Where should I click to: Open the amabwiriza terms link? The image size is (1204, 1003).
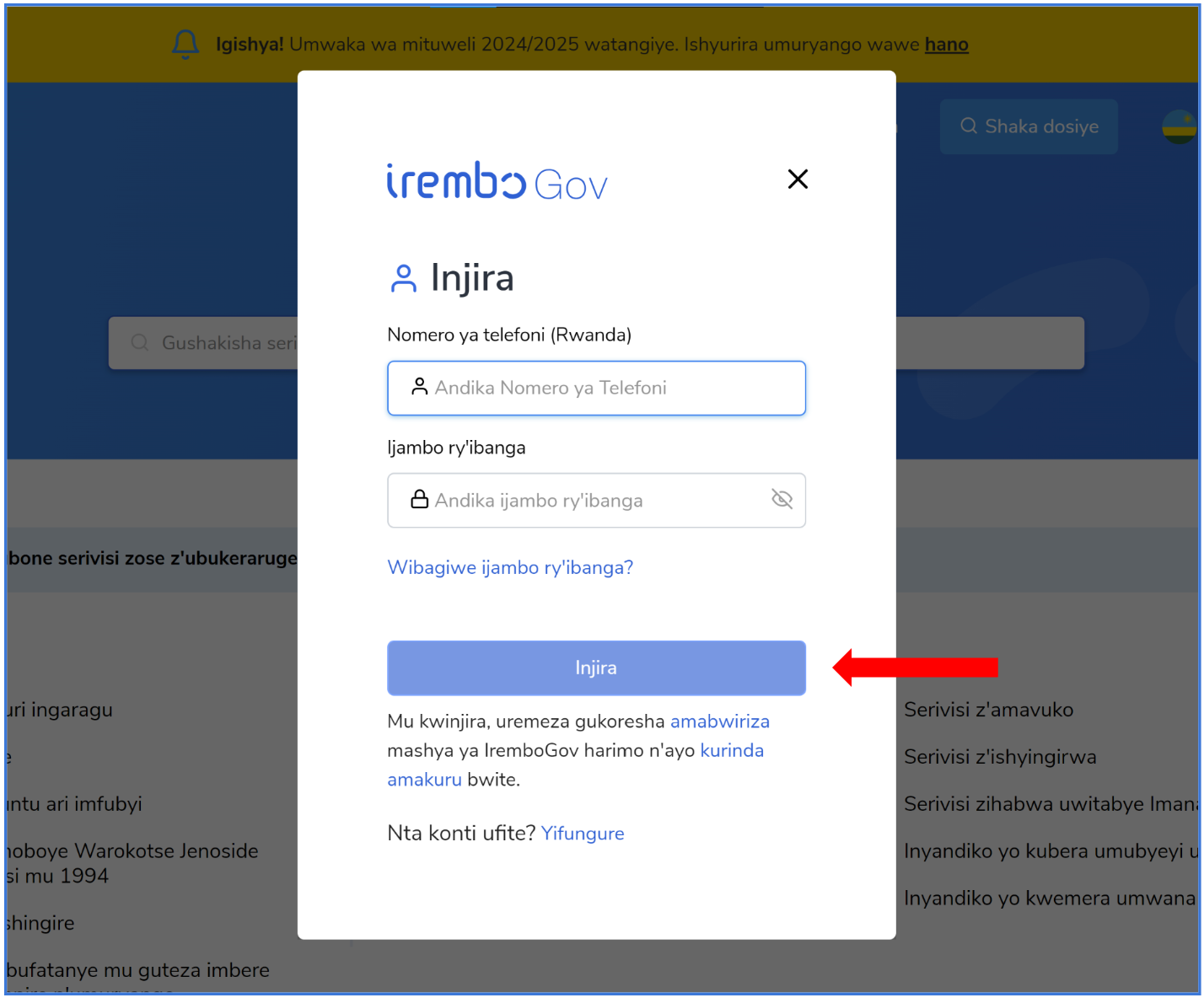tap(720, 721)
